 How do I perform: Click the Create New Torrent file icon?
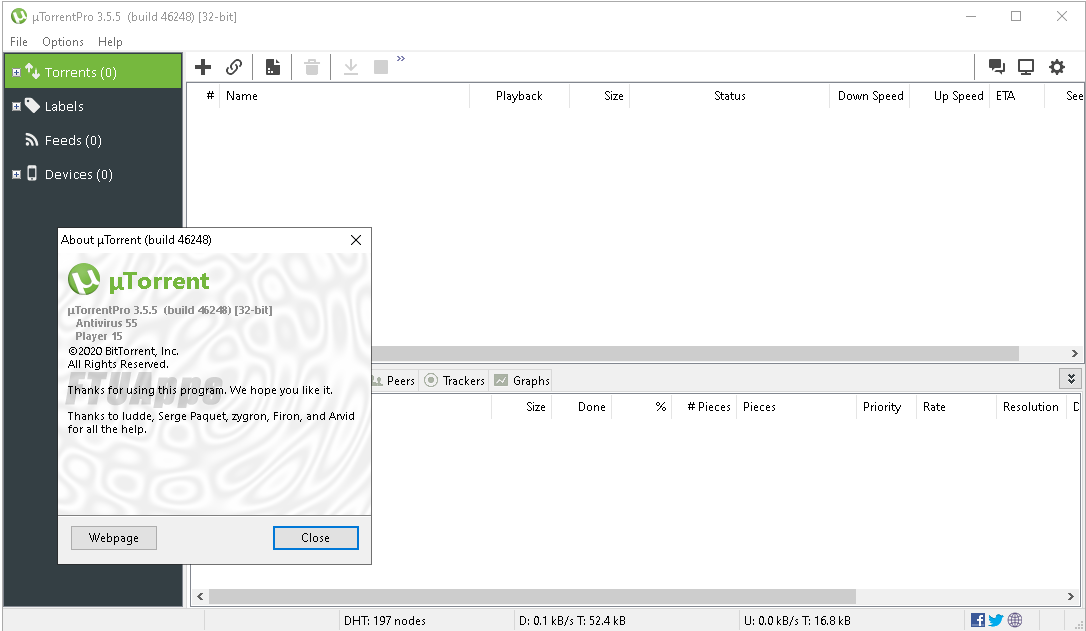pos(273,67)
